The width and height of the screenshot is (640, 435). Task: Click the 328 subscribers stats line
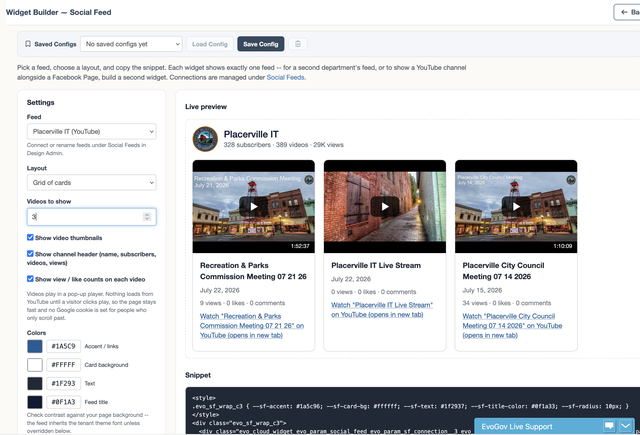point(283,145)
